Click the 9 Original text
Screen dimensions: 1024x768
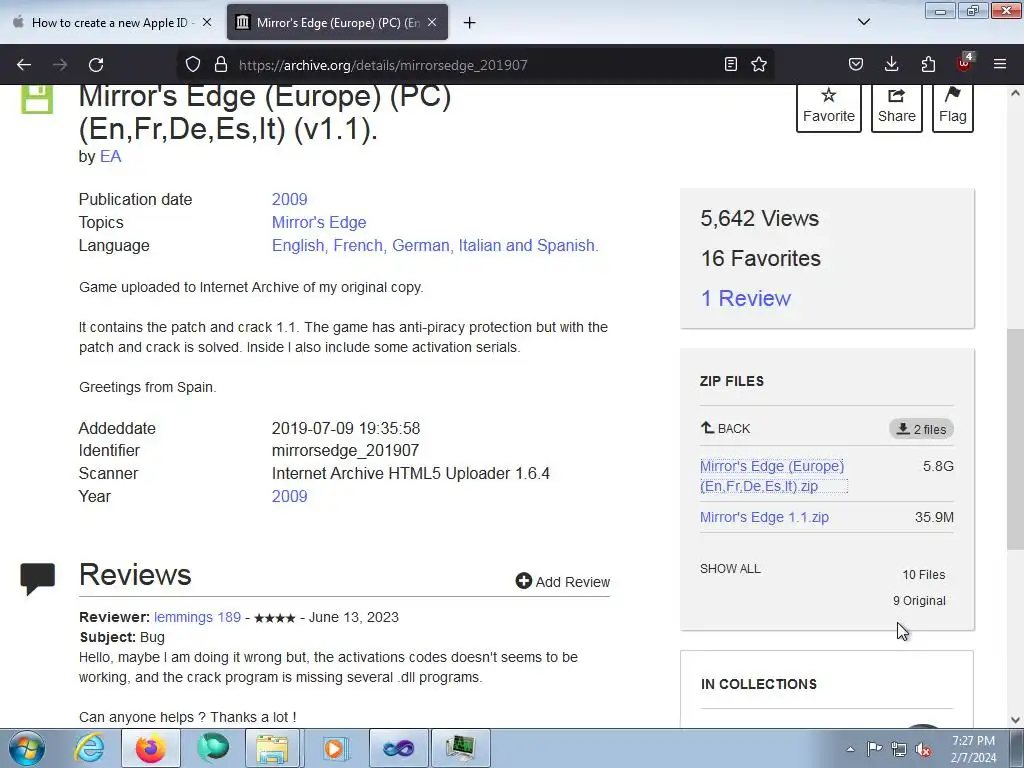pos(919,601)
